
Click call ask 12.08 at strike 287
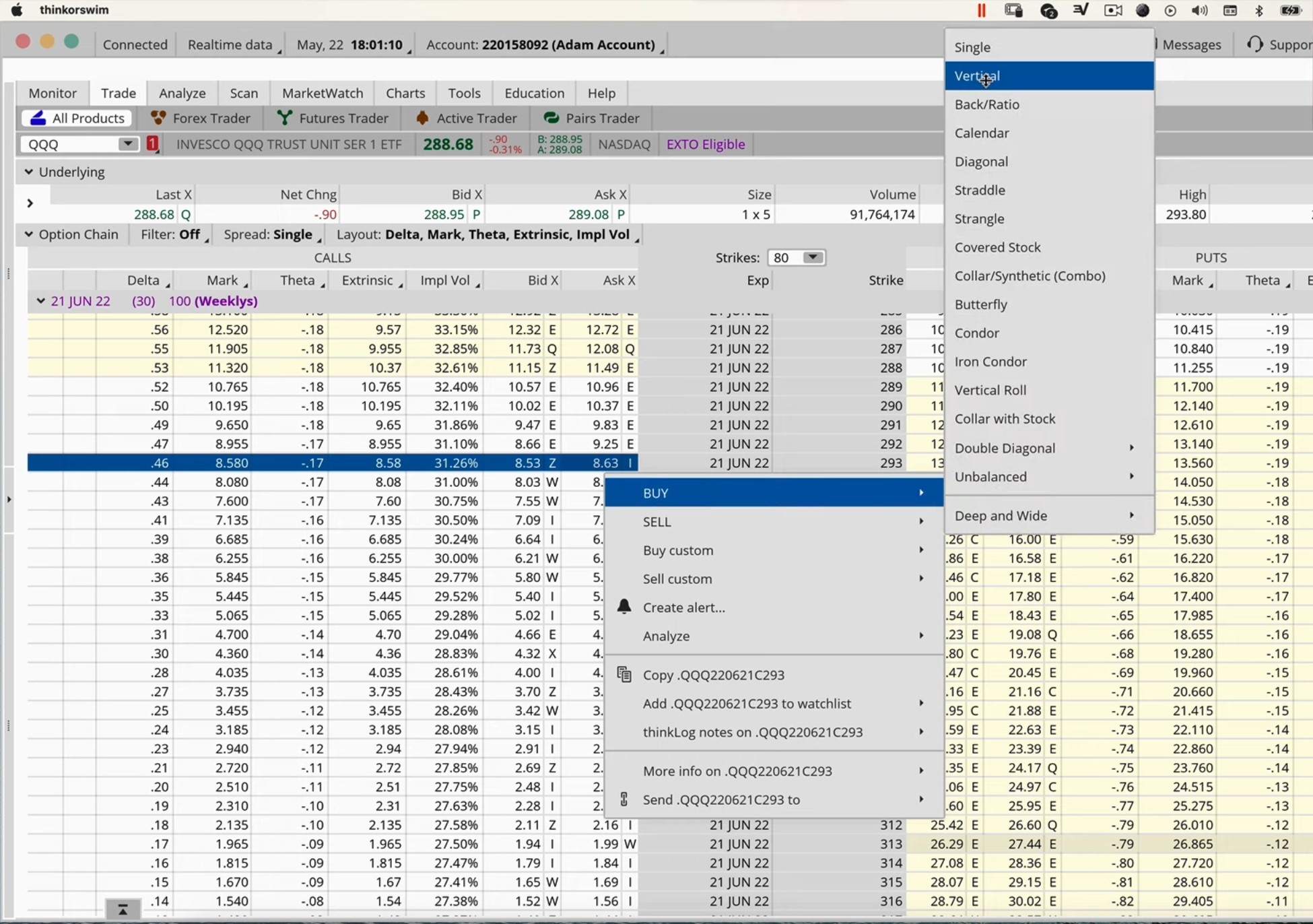601,348
